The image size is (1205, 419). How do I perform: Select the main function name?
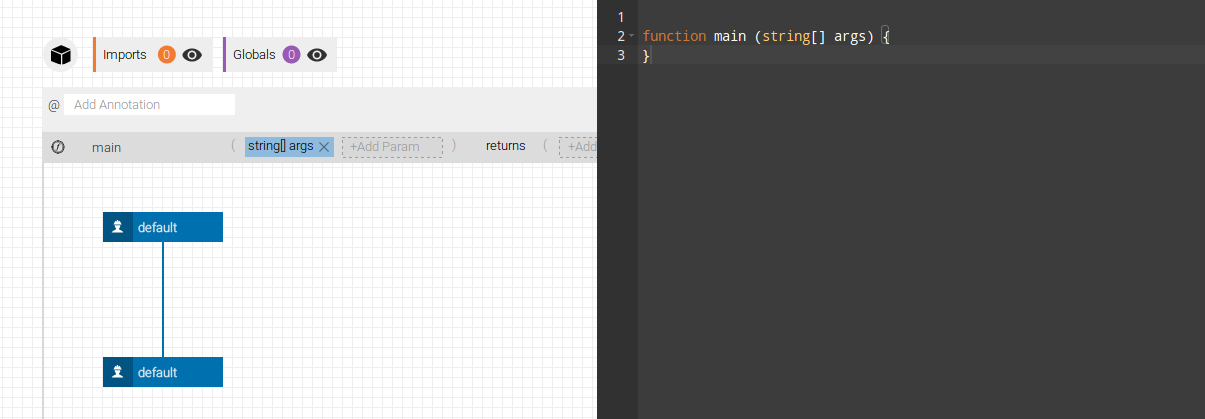coord(106,147)
